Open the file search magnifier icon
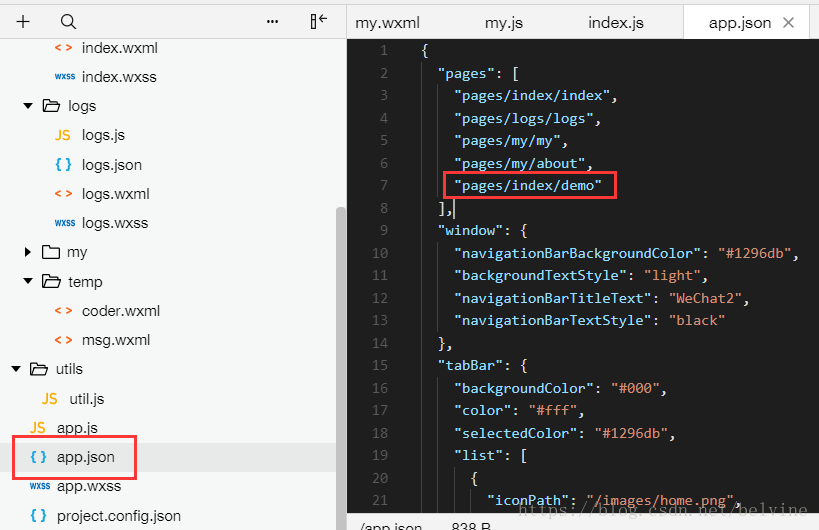This screenshot has width=819, height=530. click(x=68, y=21)
